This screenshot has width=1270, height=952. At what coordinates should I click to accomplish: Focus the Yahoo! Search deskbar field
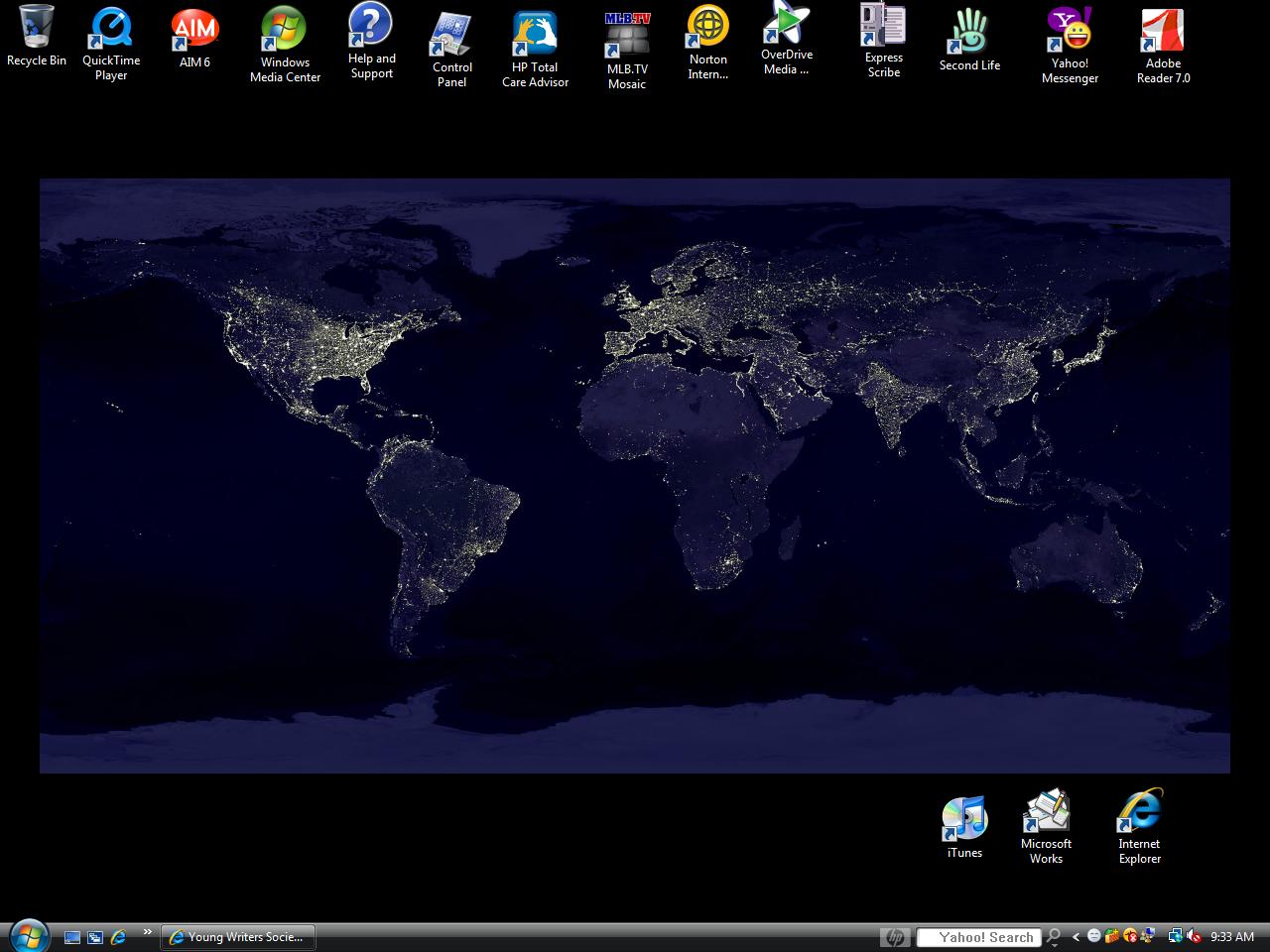coord(978,937)
